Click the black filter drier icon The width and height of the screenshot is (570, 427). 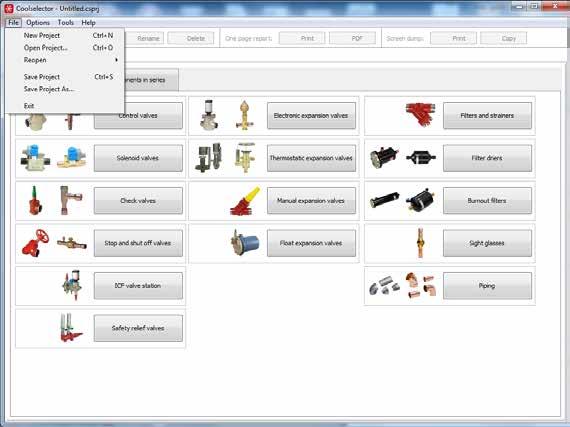point(385,158)
